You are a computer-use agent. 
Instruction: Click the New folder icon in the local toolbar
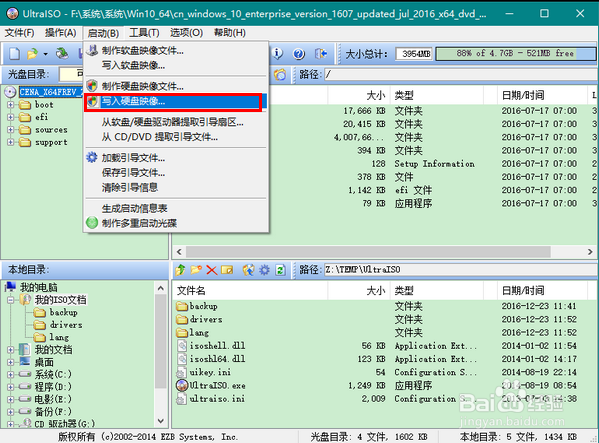coord(196,270)
